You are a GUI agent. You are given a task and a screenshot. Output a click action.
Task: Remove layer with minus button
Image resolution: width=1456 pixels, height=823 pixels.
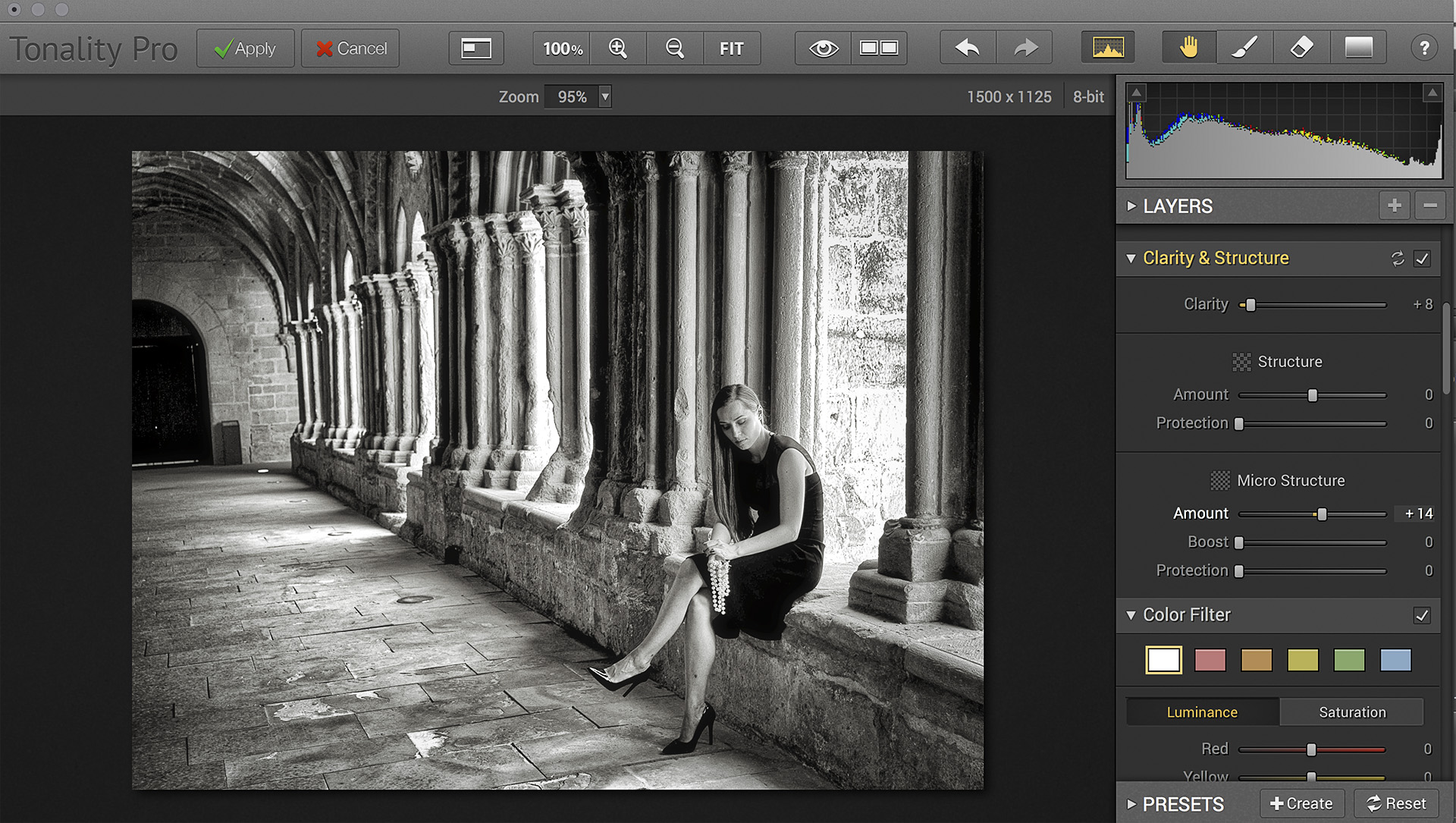pyautogui.click(x=1430, y=206)
